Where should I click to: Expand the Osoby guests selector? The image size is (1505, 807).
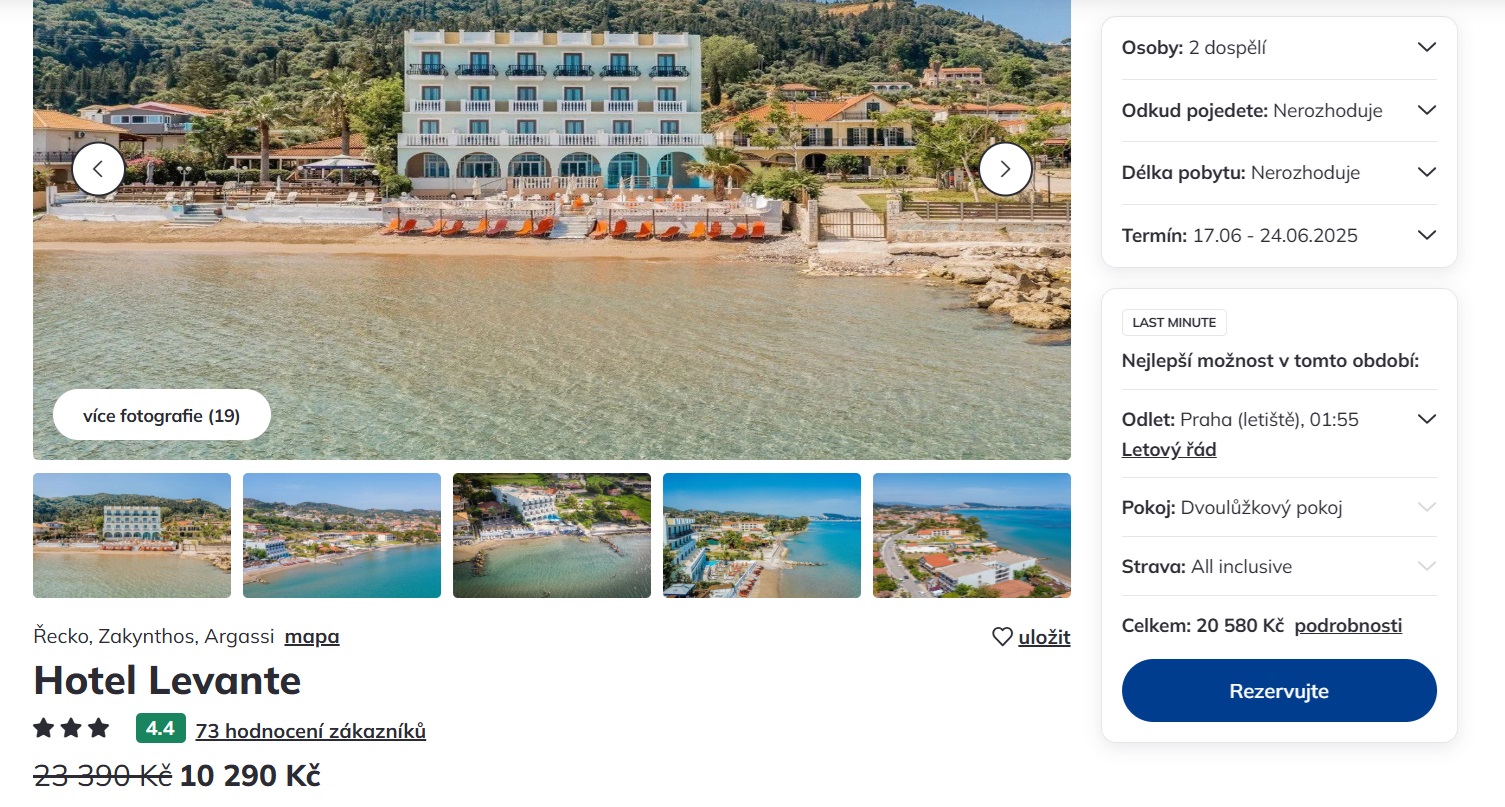1426,47
